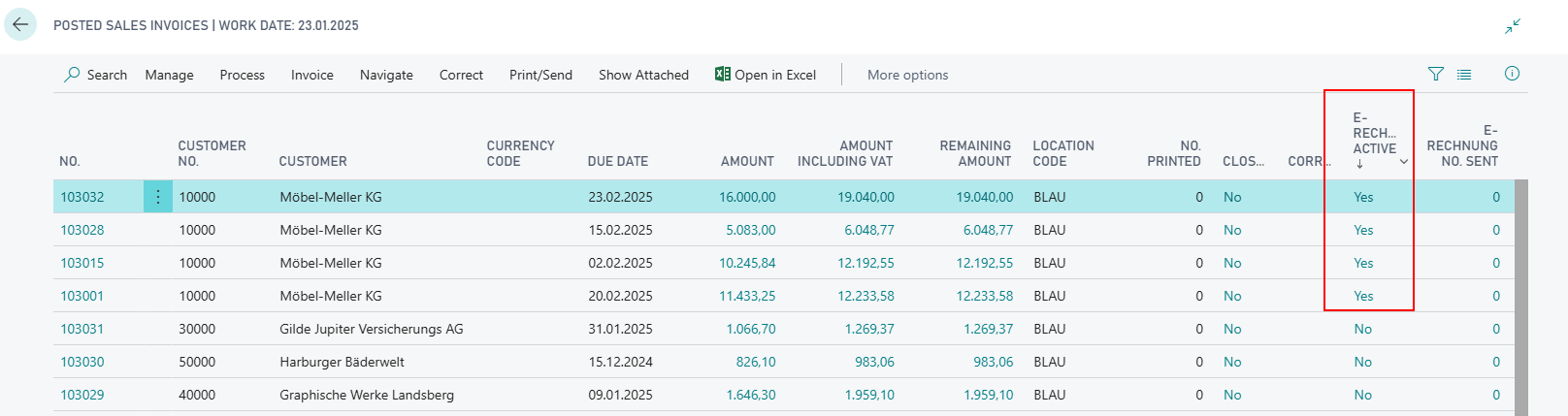1568x416 pixels.
Task: Open the information FactBox icon
Action: 1512,74
